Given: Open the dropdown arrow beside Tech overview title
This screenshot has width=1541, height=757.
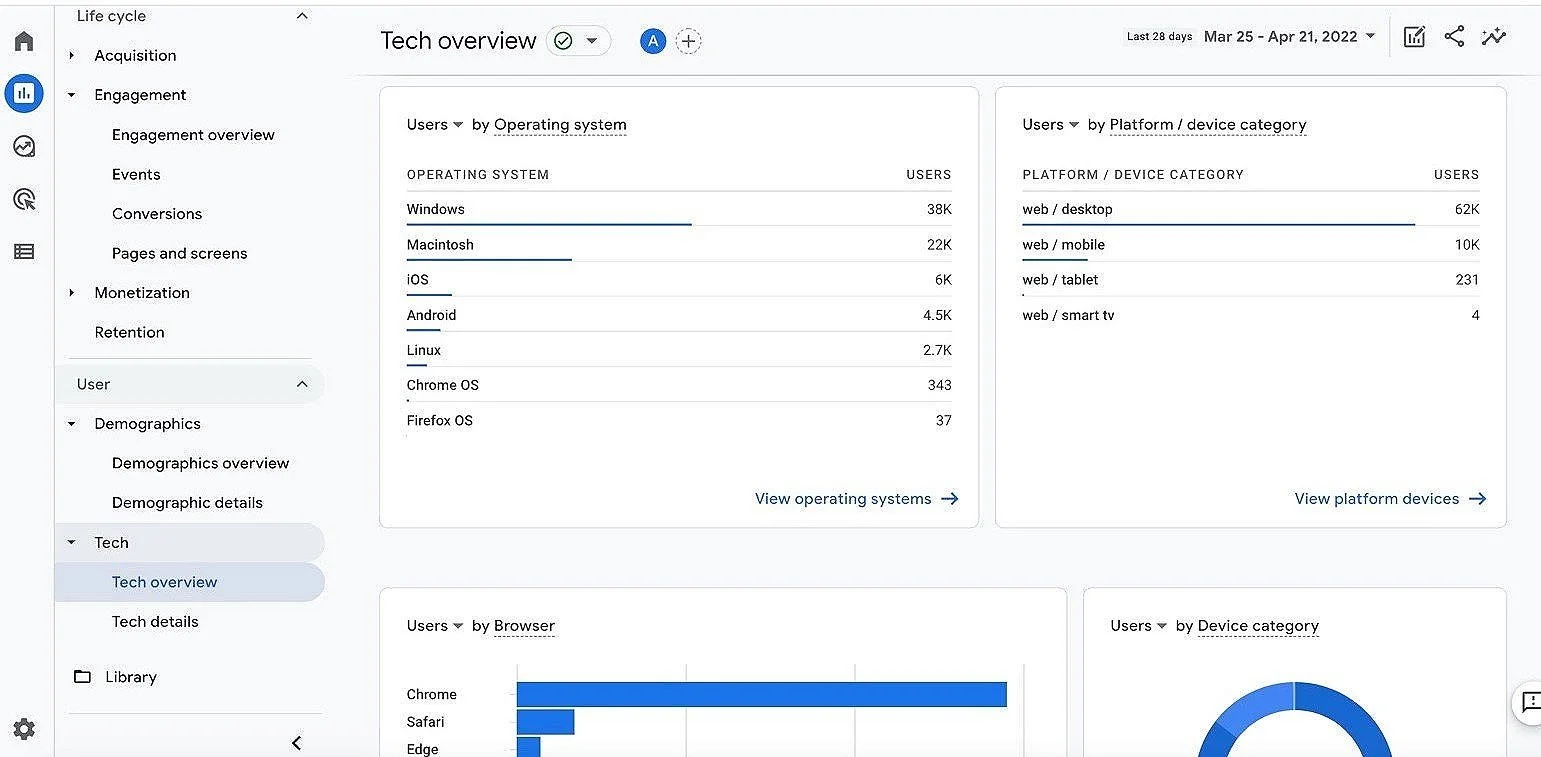Looking at the screenshot, I should [x=592, y=41].
